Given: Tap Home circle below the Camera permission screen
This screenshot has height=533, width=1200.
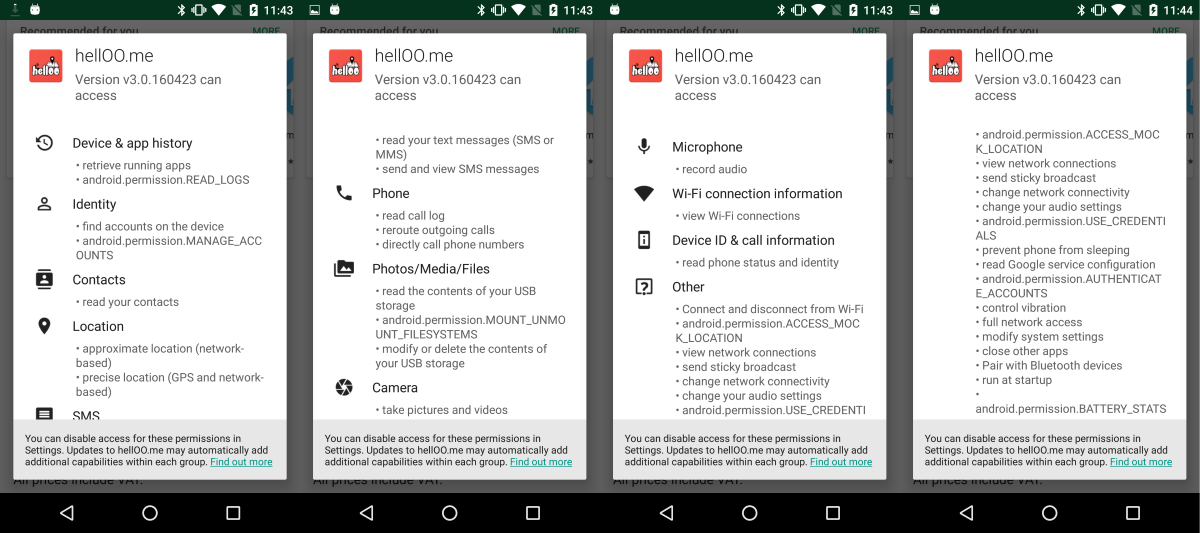Looking at the screenshot, I should (450, 513).
